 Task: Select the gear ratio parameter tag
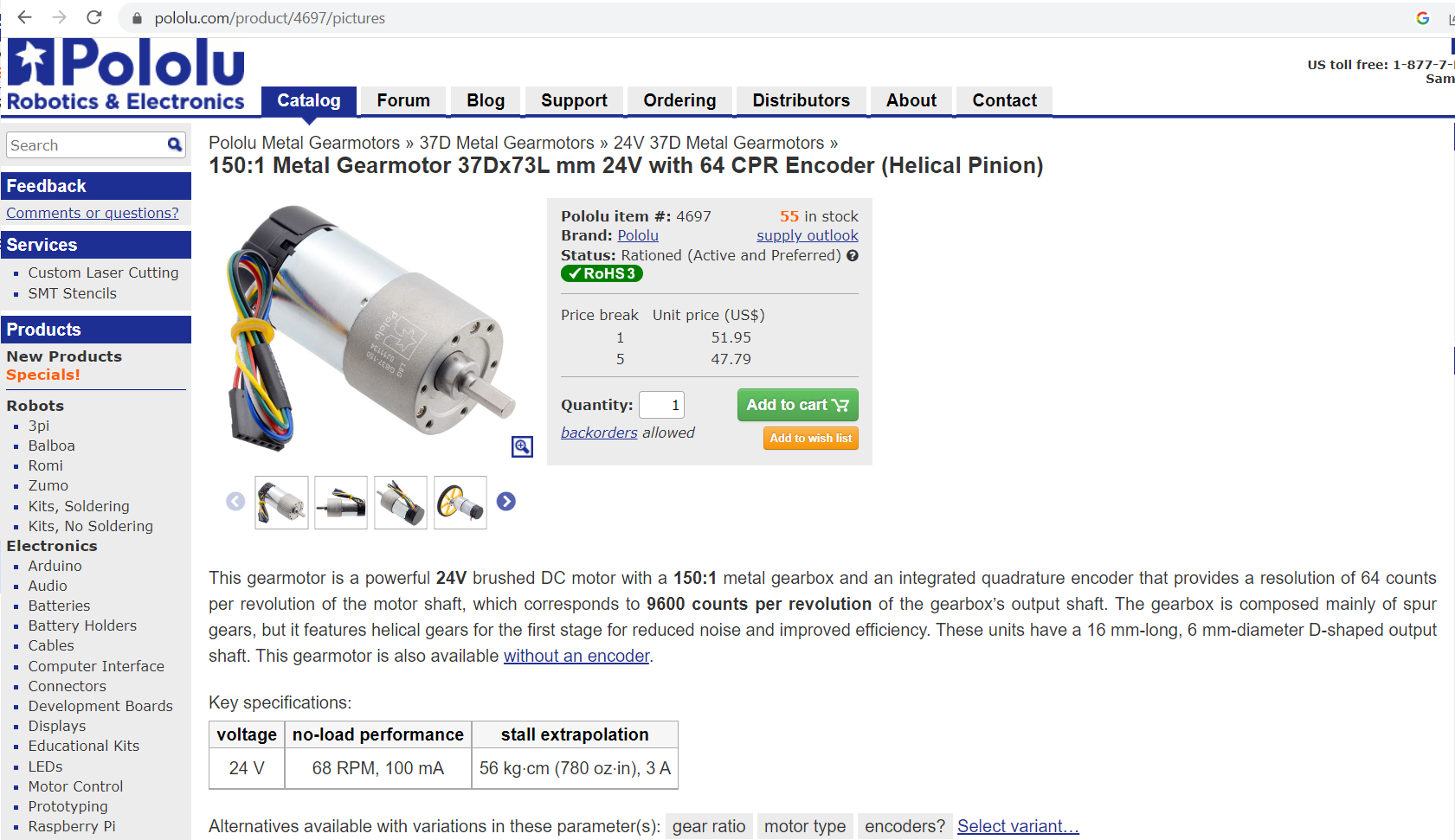[709, 826]
